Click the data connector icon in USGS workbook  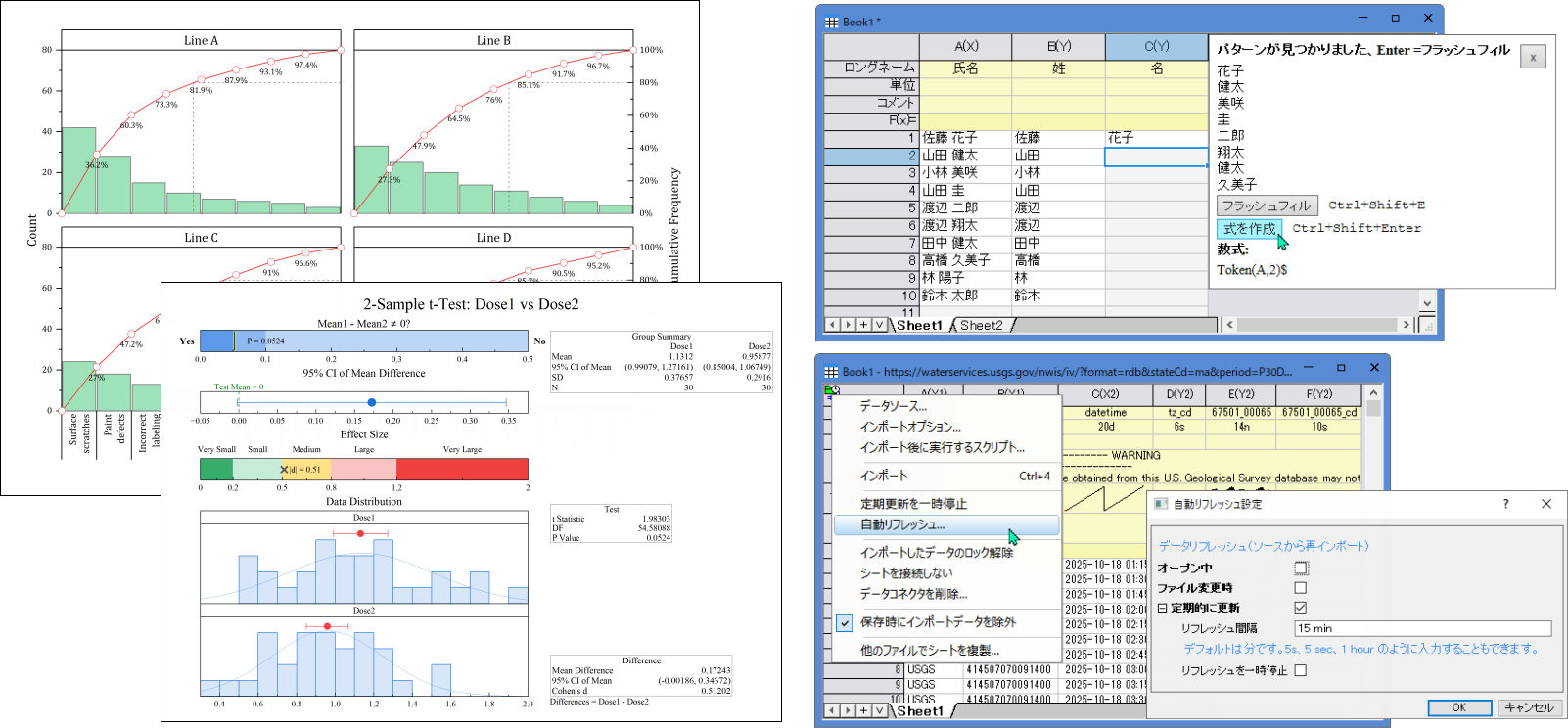(x=832, y=390)
